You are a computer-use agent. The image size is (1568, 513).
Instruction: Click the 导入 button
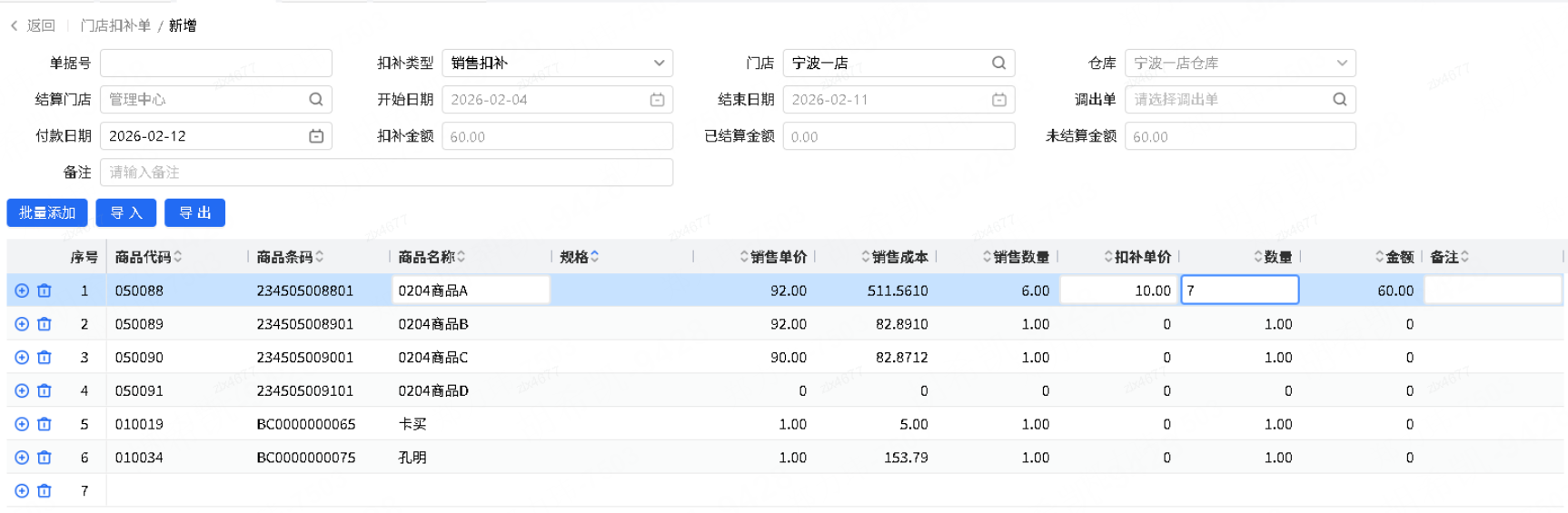click(126, 212)
